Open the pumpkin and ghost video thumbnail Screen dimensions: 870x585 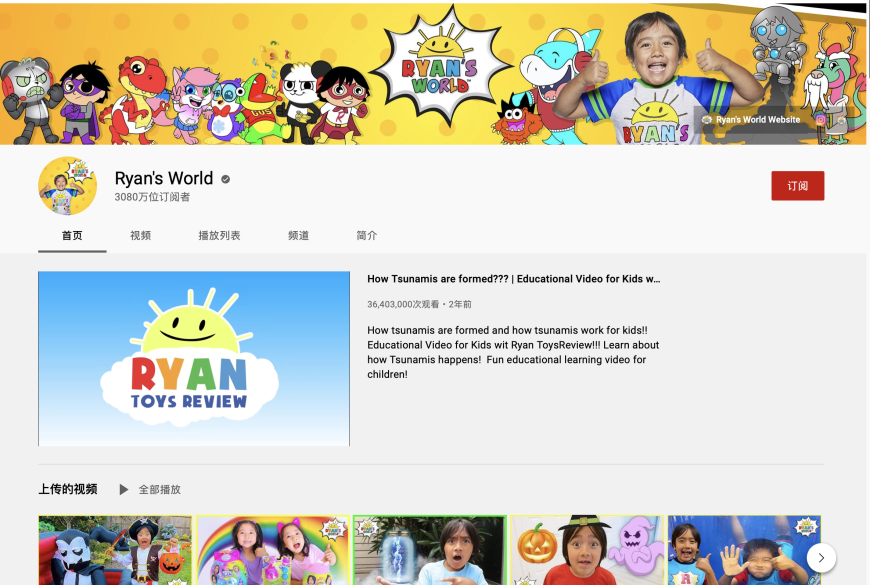587,550
